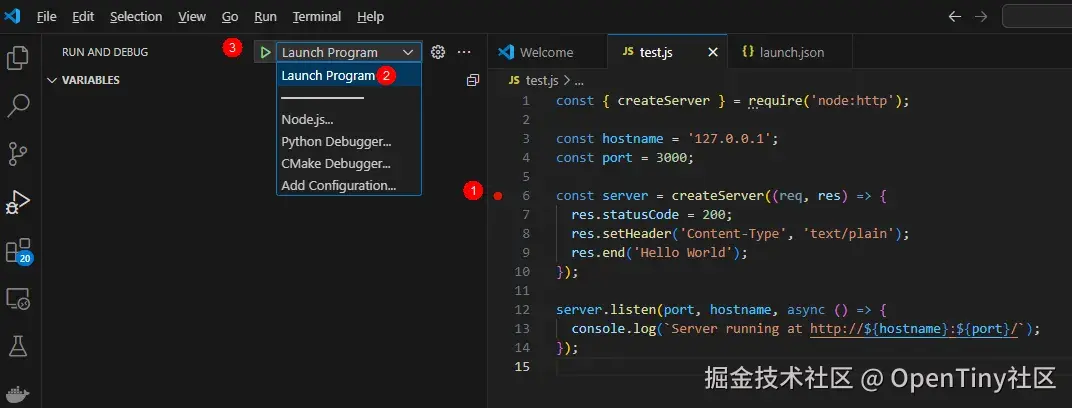Image resolution: width=1072 pixels, height=408 pixels.
Task: Switch to the Welcome tab
Action: (547, 52)
